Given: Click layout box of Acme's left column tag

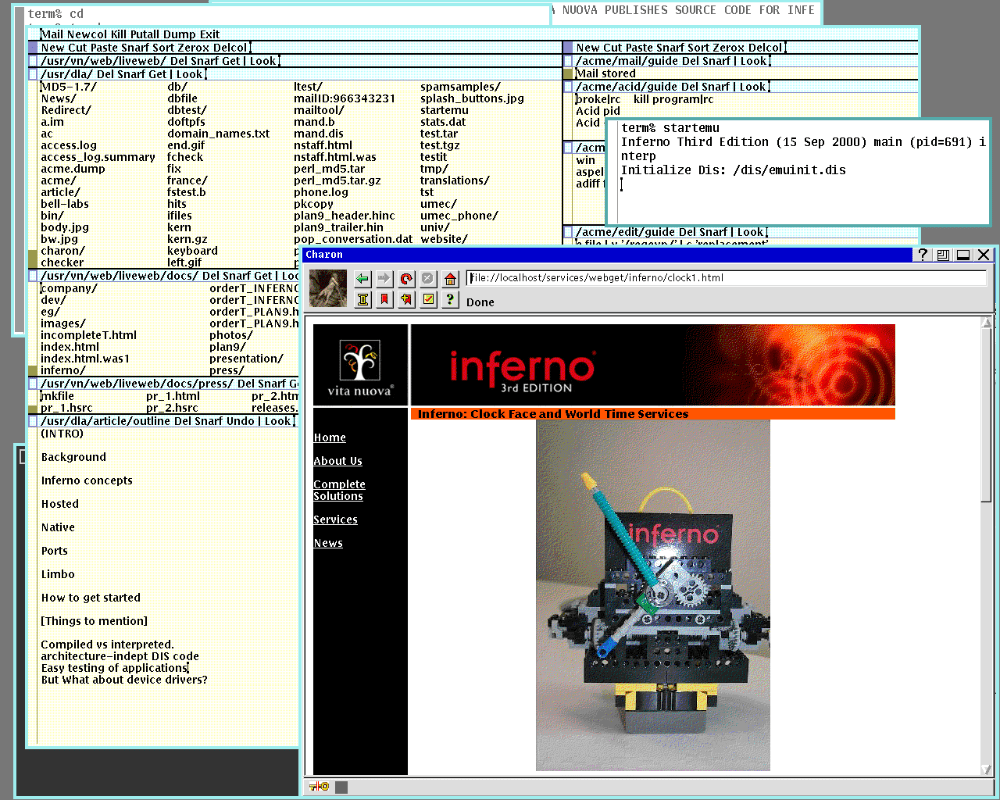Looking at the screenshot, I should coord(33,47).
